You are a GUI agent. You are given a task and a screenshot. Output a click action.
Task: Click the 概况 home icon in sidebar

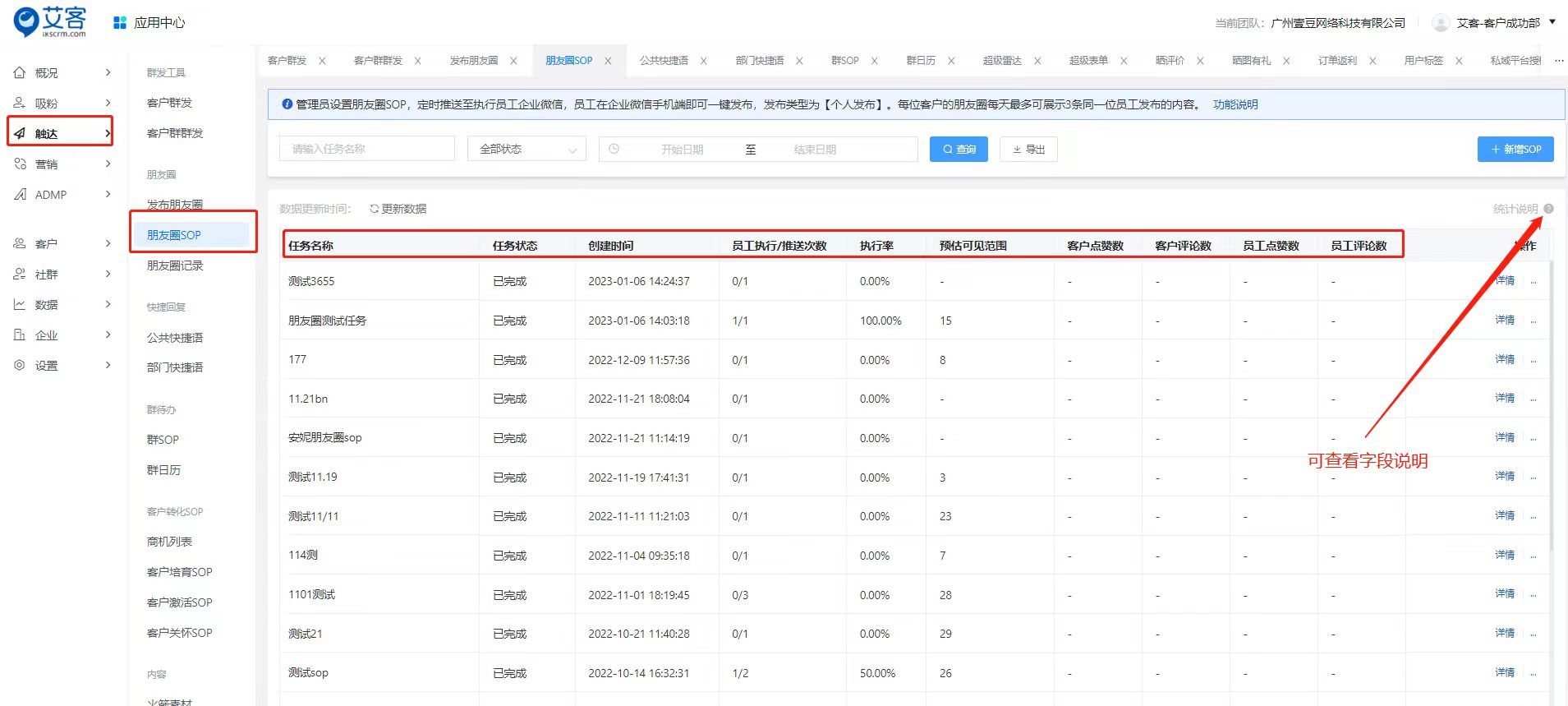pos(20,73)
